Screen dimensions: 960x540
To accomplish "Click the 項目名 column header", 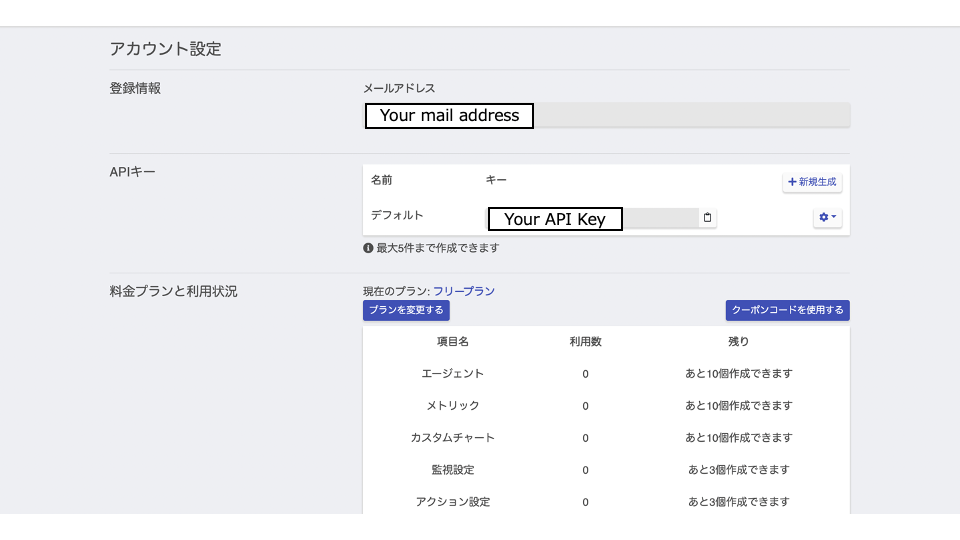I will [x=452, y=341].
